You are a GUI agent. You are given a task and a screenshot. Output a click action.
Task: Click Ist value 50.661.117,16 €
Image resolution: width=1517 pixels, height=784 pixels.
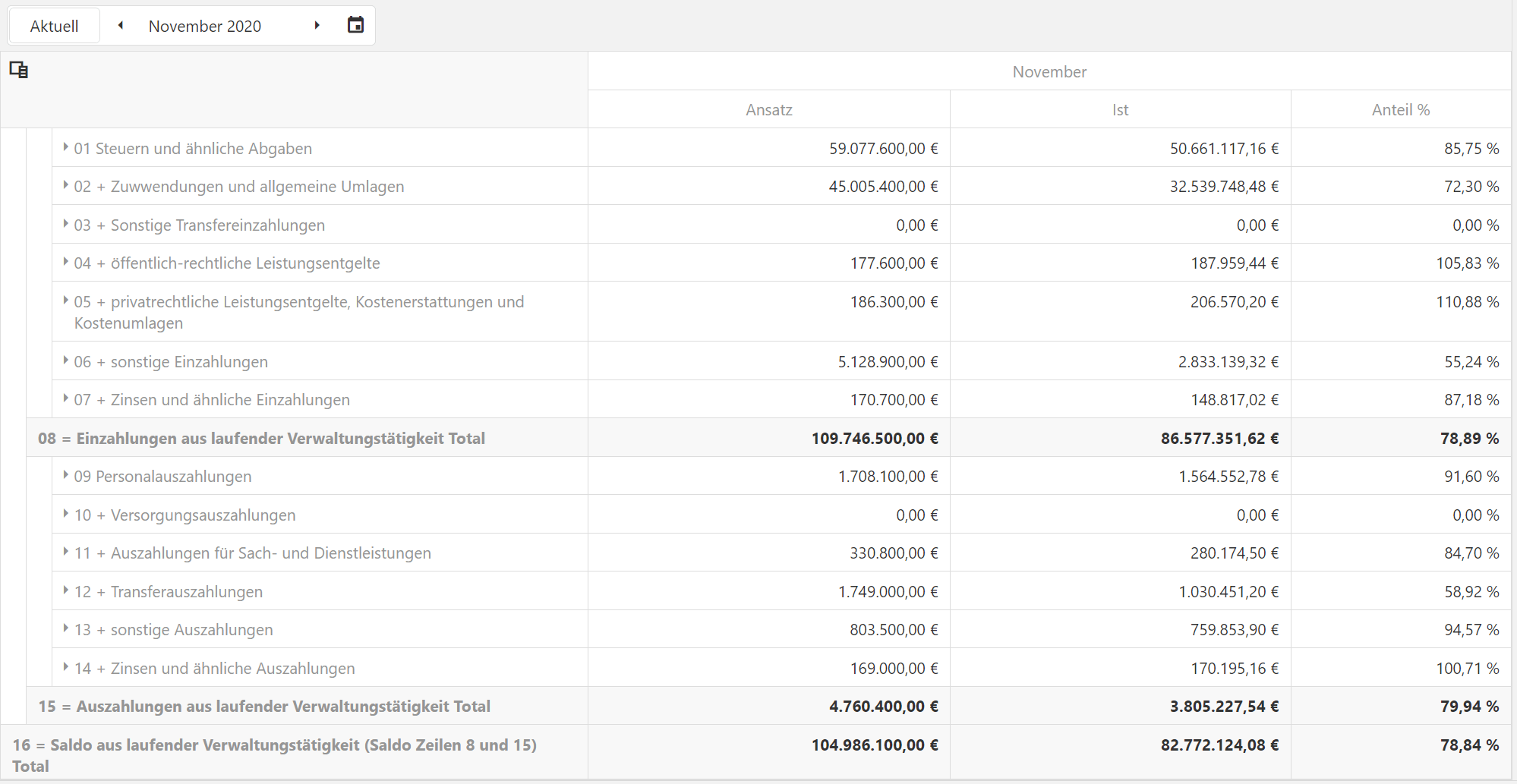[1224, 148]
